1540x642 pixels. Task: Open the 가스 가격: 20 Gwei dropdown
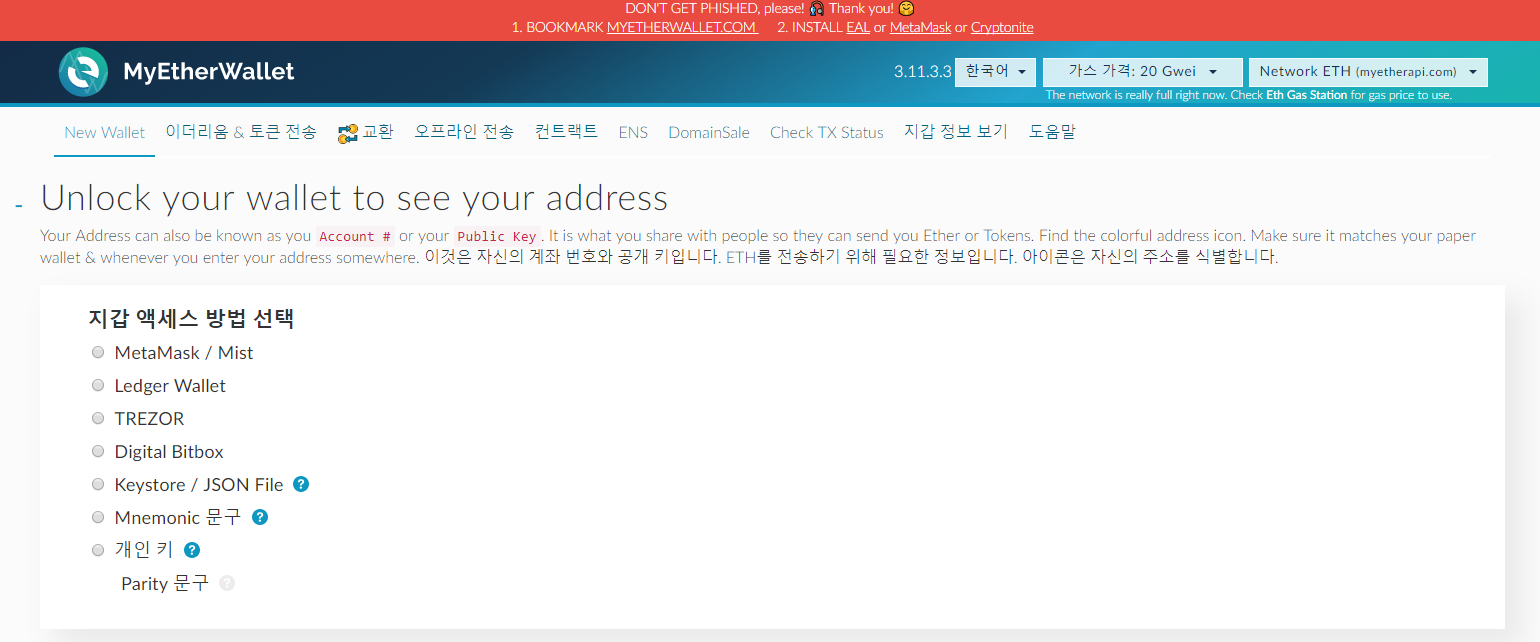point(1142,72)
